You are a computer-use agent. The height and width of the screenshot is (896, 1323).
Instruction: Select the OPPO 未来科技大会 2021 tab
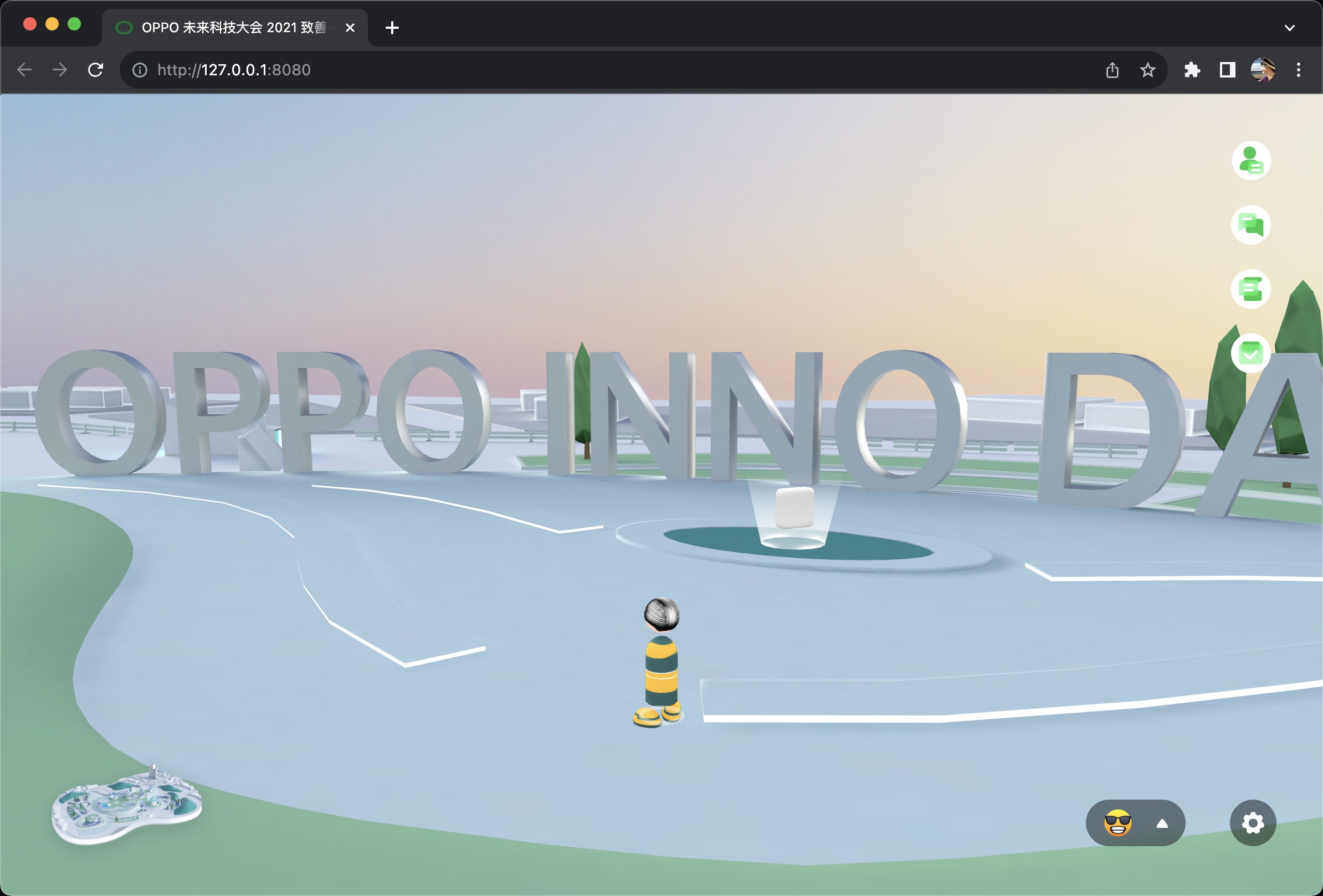[233, 27]
